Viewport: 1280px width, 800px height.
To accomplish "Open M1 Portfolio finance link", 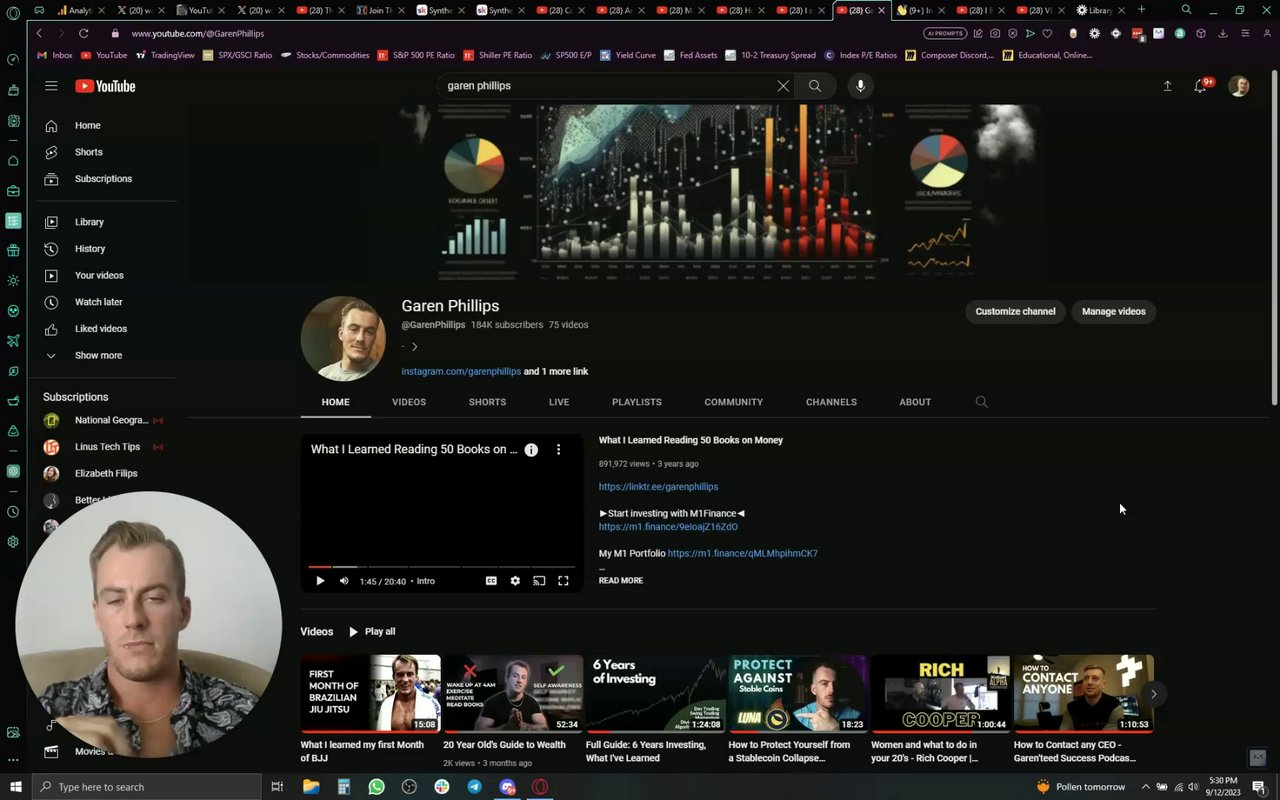I will [742, 554].
